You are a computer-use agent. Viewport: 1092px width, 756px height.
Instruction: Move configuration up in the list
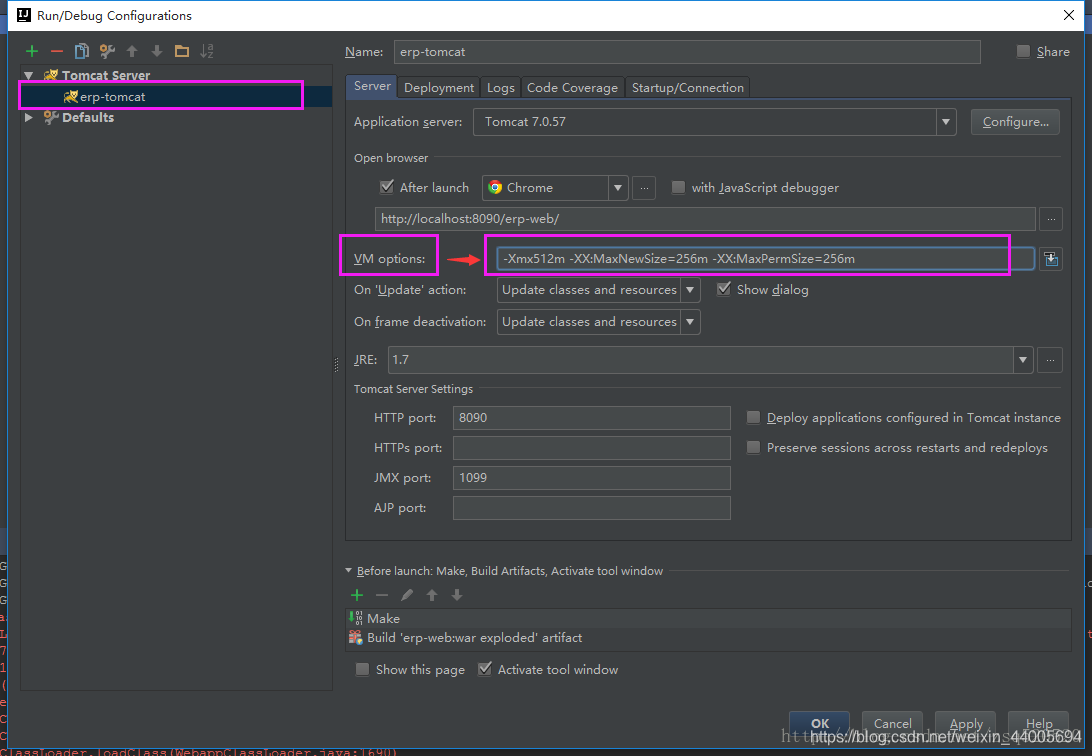(132, 51)
